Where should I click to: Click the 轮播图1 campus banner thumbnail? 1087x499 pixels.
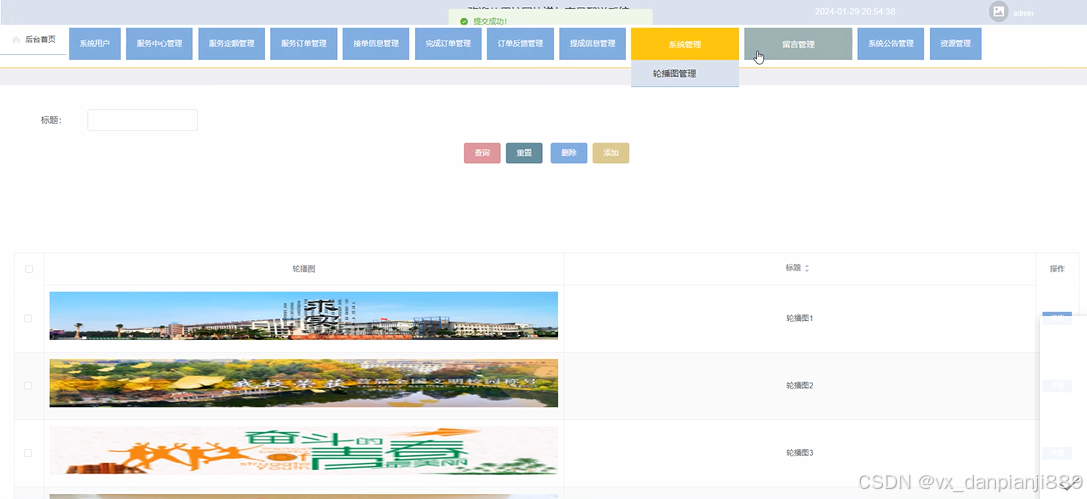(304, 315)
